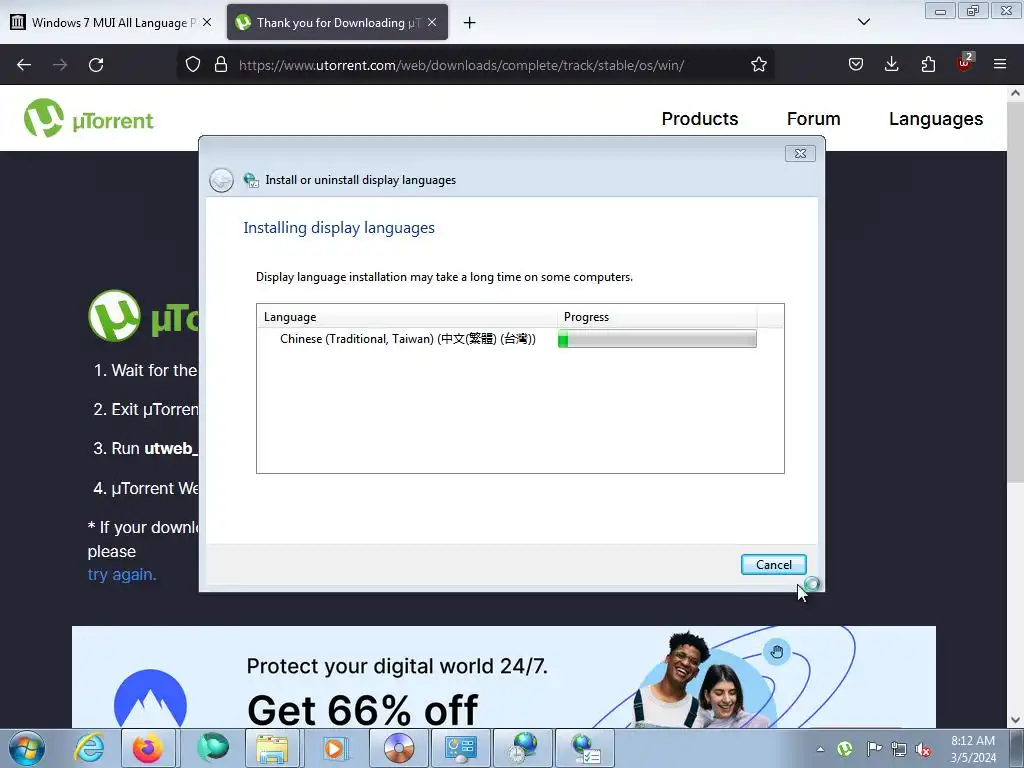Open the disc burner taskbar icon
This screenshot has width=1024, height=768.
pyautogui.click(x=398, y=748)
